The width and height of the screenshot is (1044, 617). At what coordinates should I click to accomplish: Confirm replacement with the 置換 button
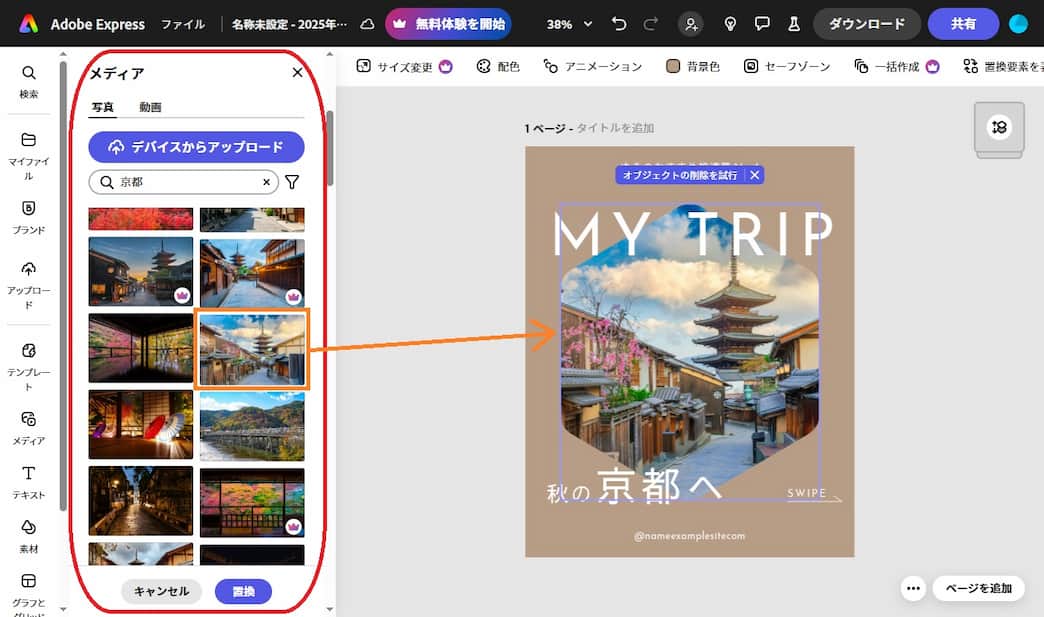point(243,591)
